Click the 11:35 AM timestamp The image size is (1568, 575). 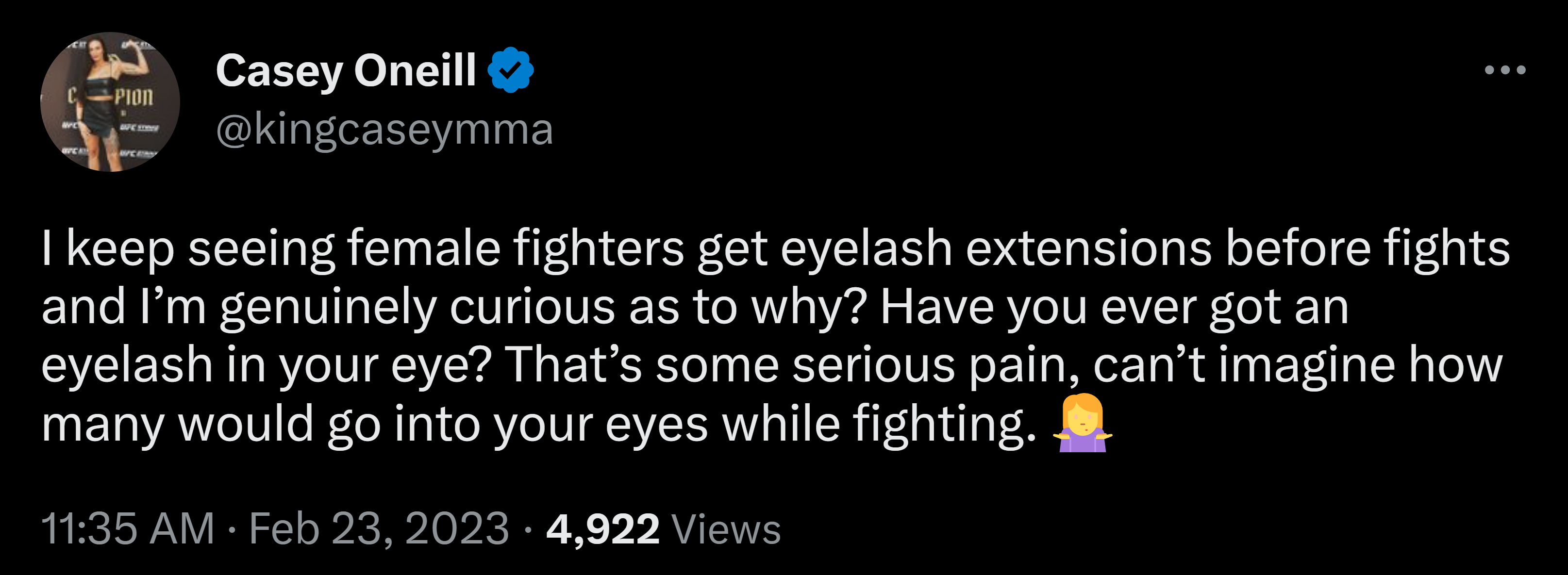[128, 528]
